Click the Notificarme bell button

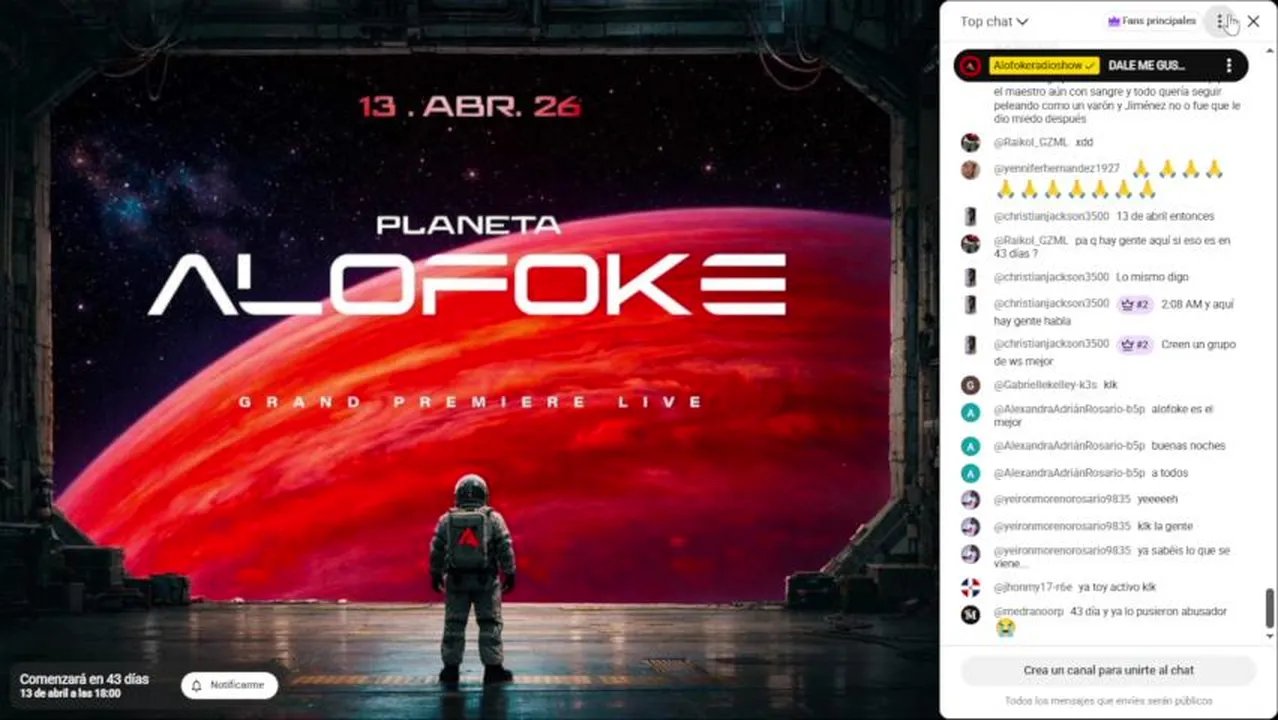(x=229, y=685)
